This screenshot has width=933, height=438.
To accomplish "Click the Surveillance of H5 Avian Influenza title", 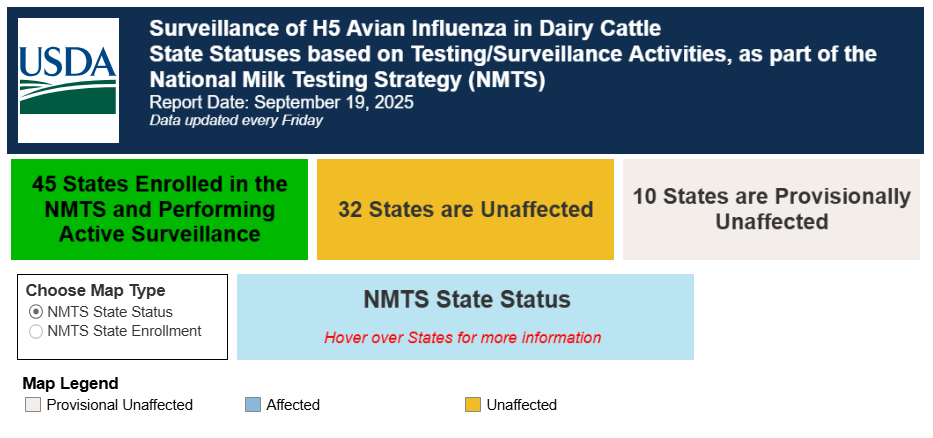I will click(405, 28).
